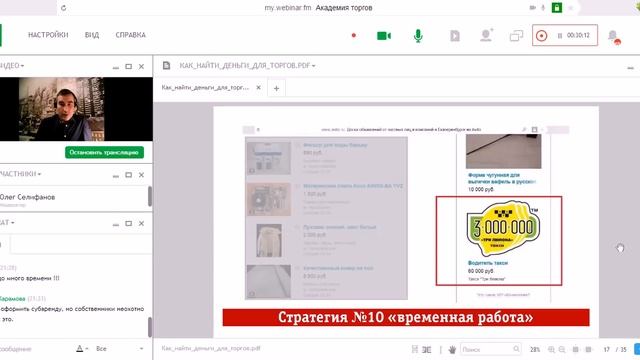Mute the green microphone in toolbar
Image resolution: width=640 pixels, height=360 pixels.
pos(418,36)
